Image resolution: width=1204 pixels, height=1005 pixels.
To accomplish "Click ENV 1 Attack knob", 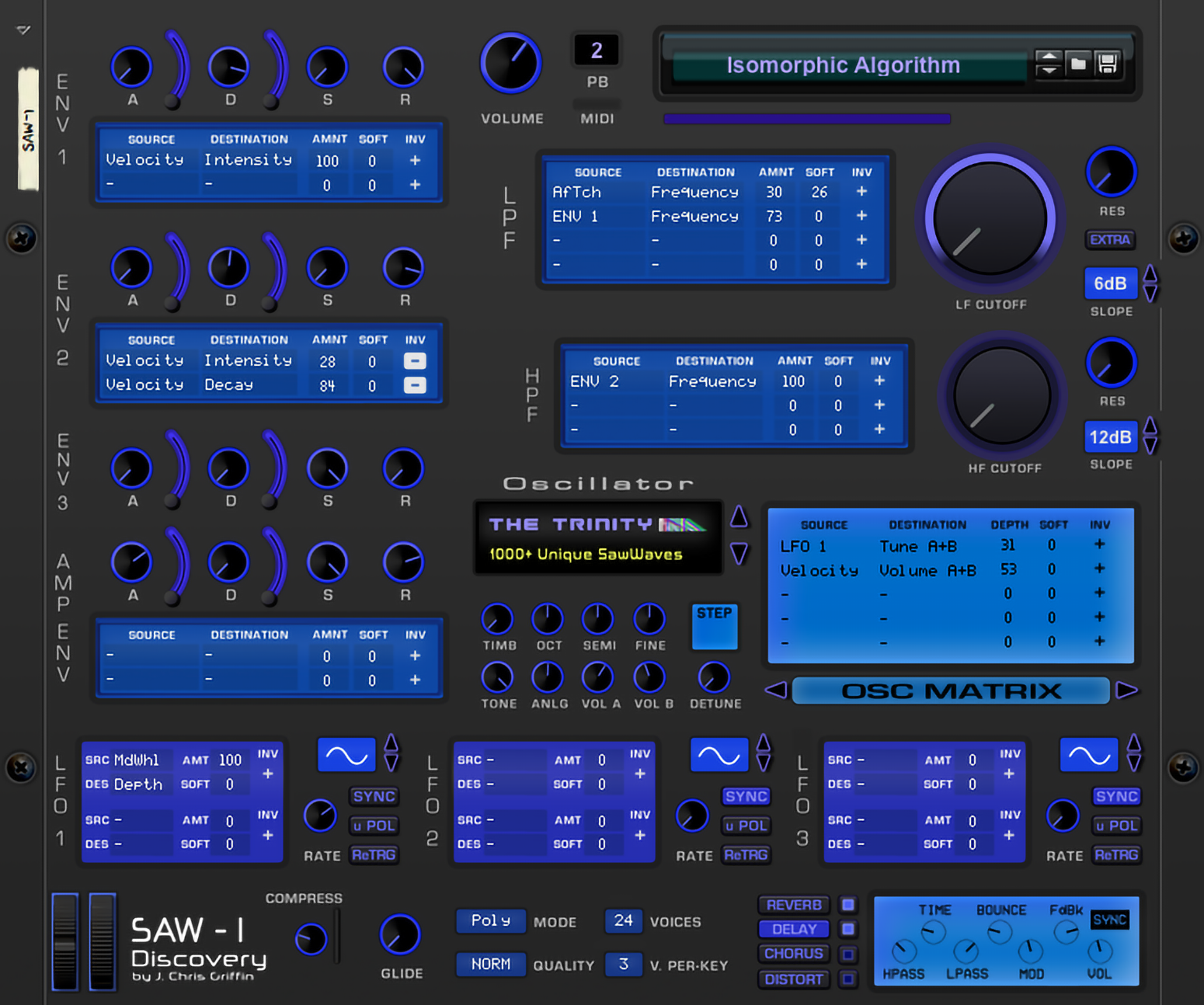I will (131, 67).
